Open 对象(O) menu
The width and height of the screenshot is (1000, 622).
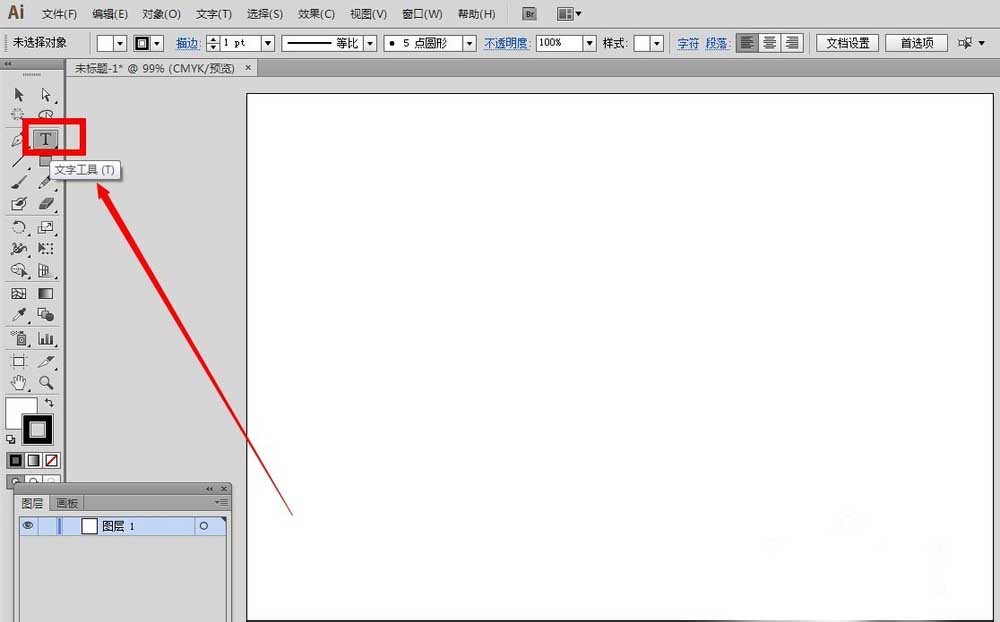click(161, 14)
